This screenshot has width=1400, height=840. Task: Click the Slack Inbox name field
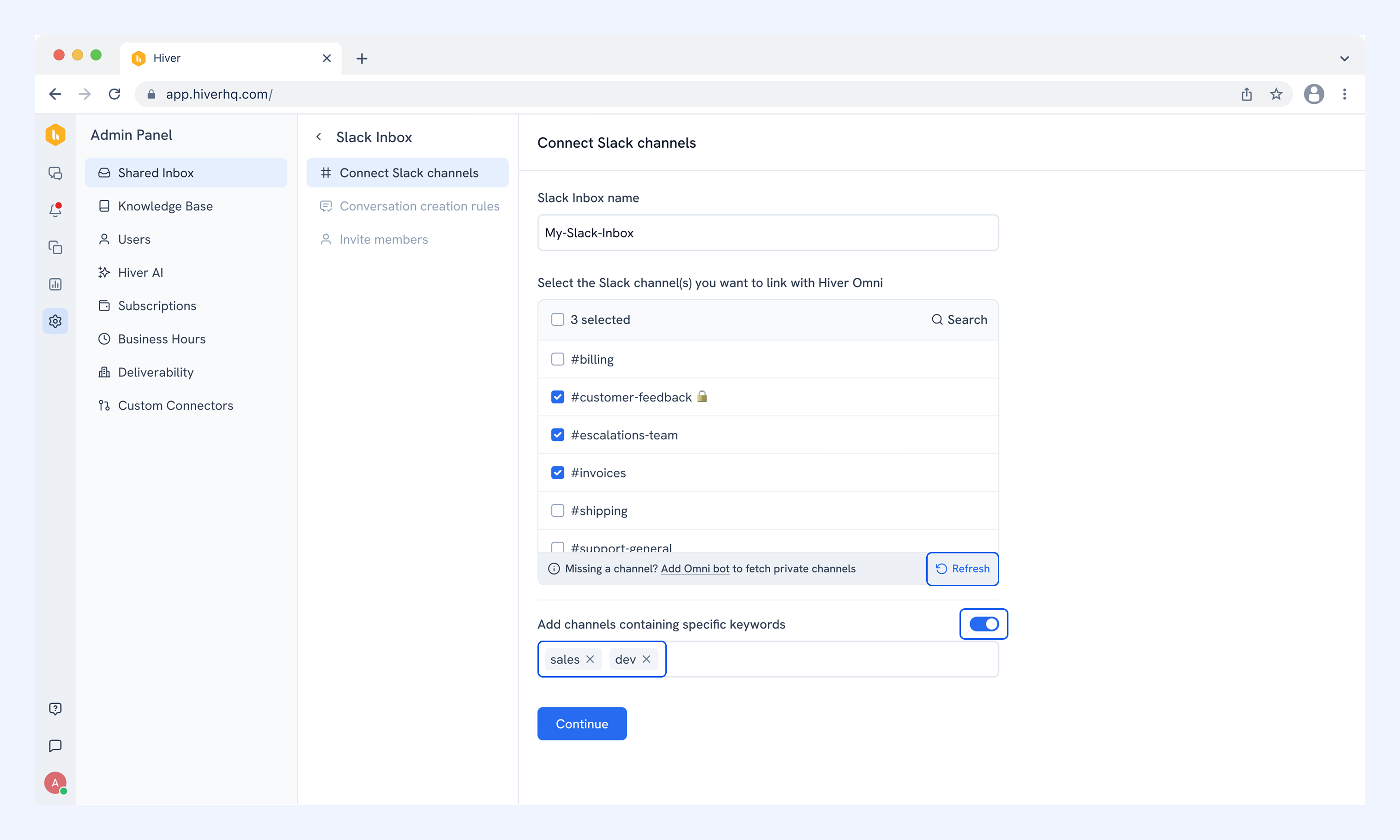pyautogui.click(x=768, y=233)
